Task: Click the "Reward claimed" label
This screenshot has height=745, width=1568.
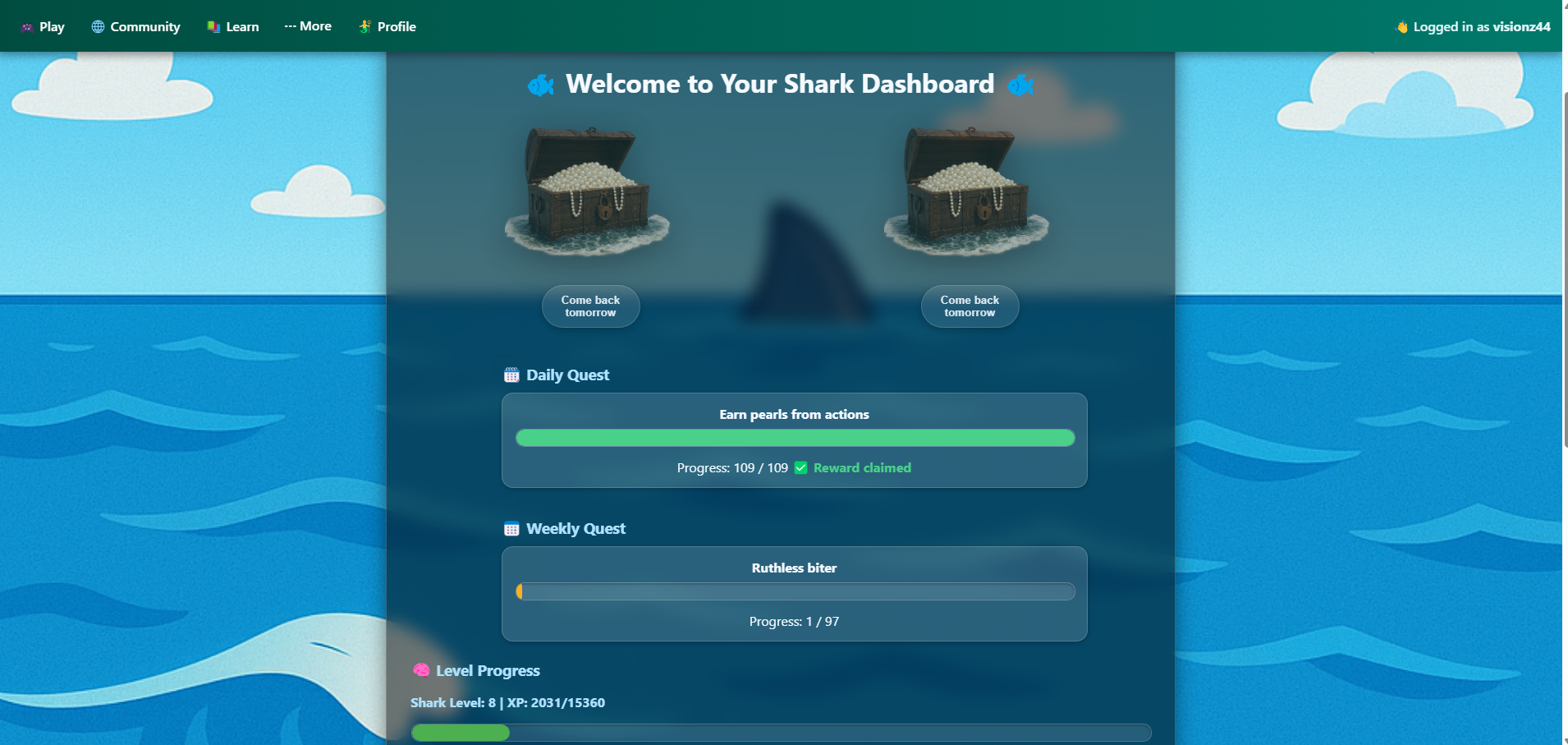Action: (862, 468)
